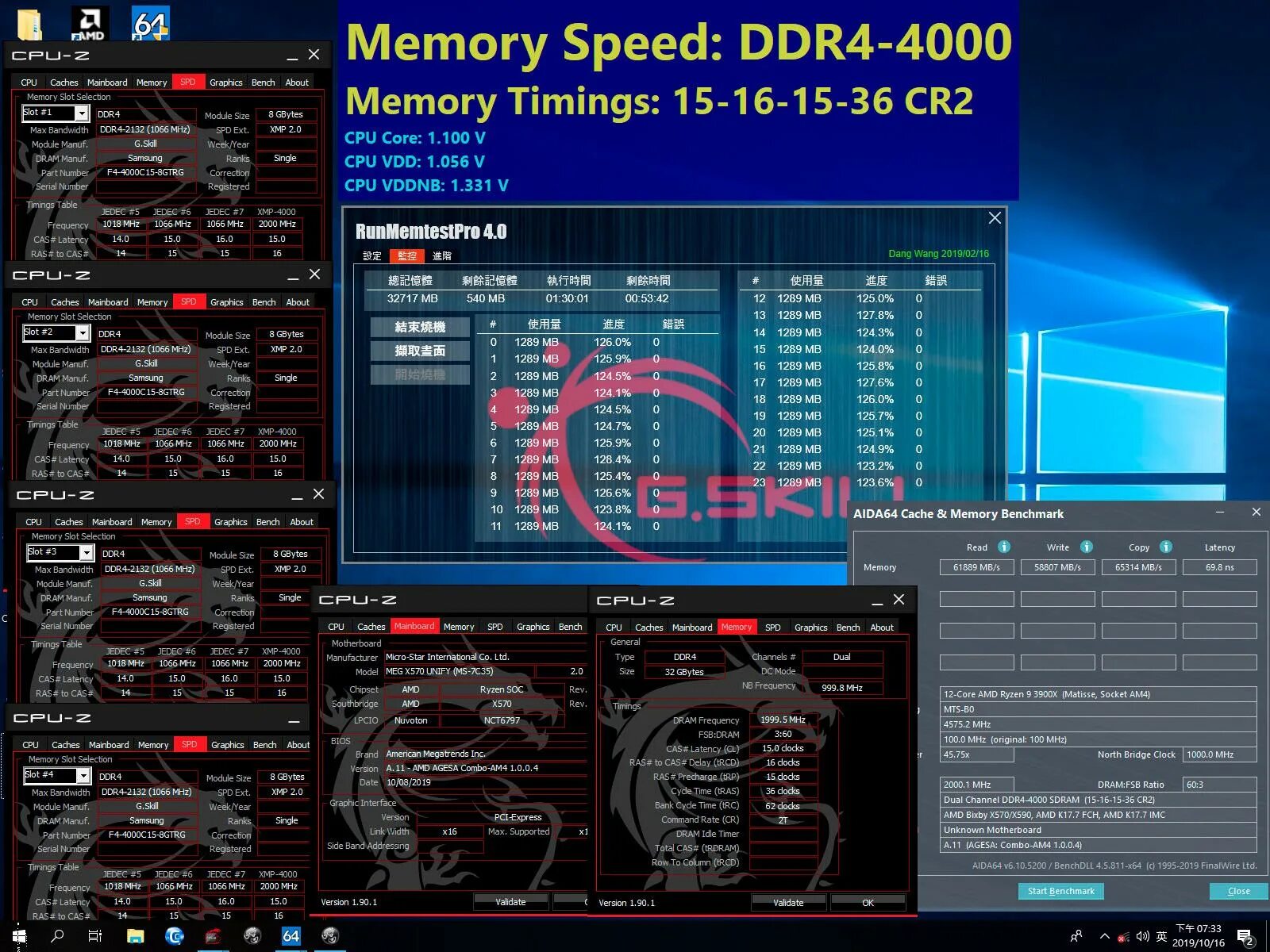Click the volume speaker tray icon
The image size is (1270, 952).
[x=1142, y=937]
